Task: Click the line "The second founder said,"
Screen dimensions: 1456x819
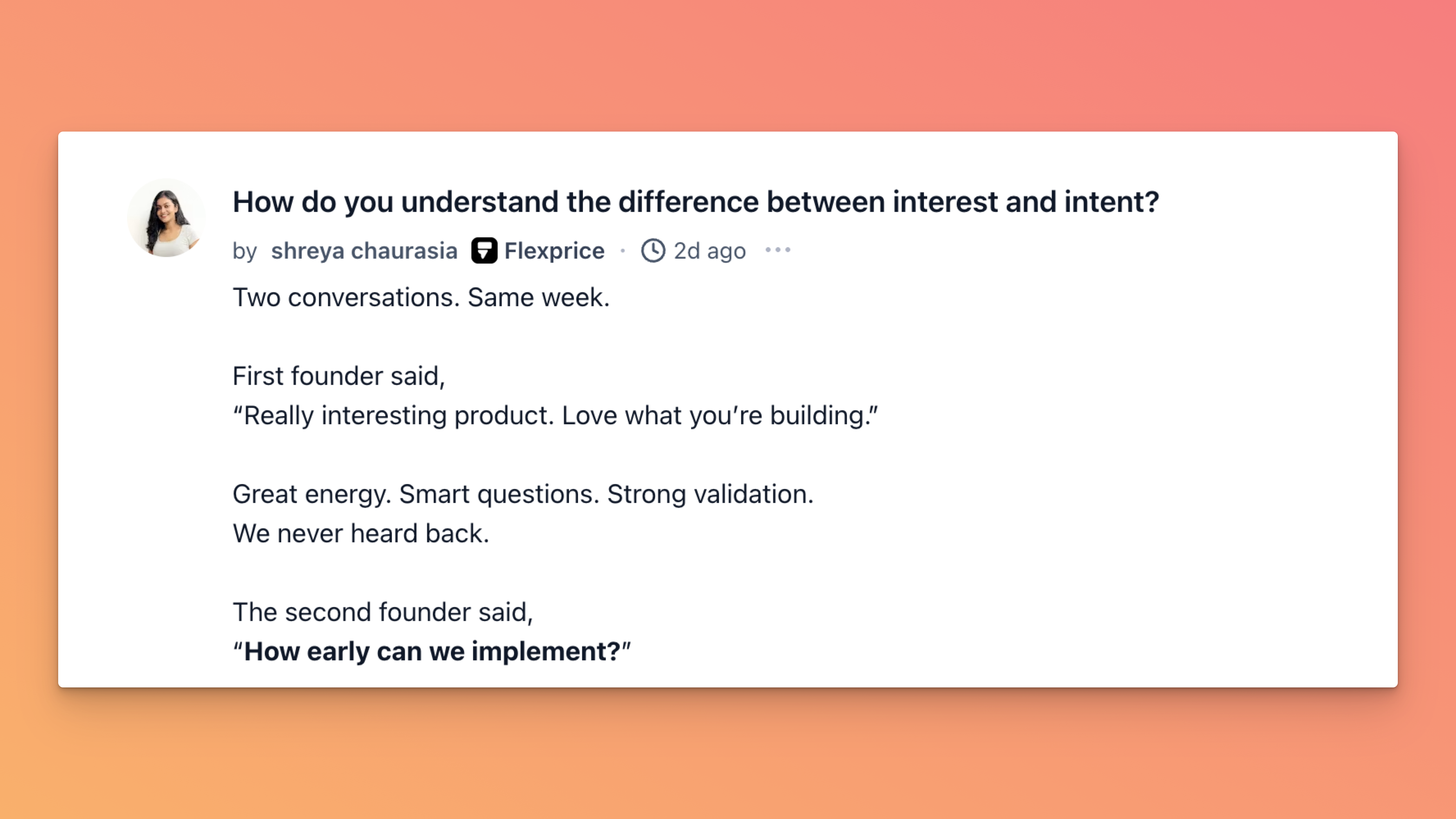Action: click(383, 612)
